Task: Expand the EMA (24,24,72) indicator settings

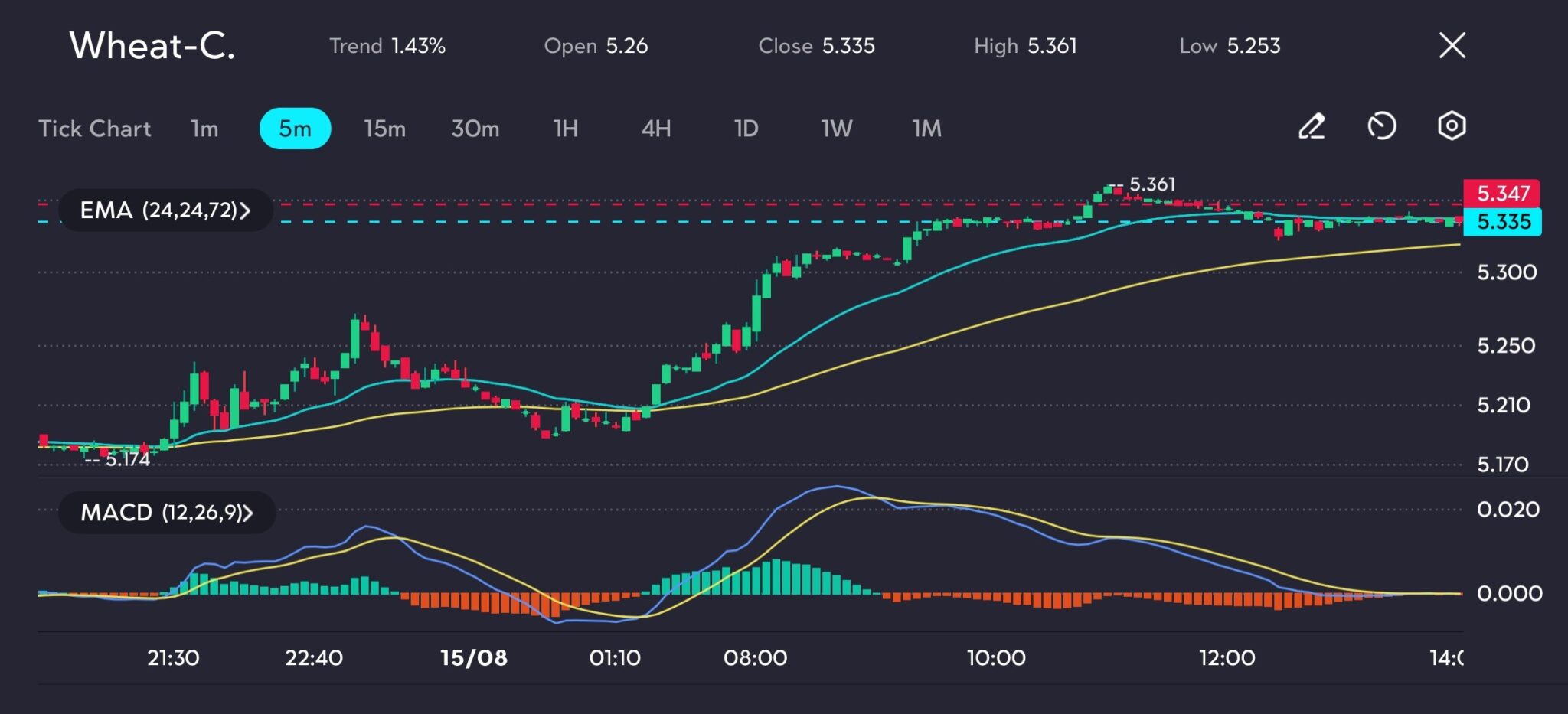Action: tap(165, 210)
